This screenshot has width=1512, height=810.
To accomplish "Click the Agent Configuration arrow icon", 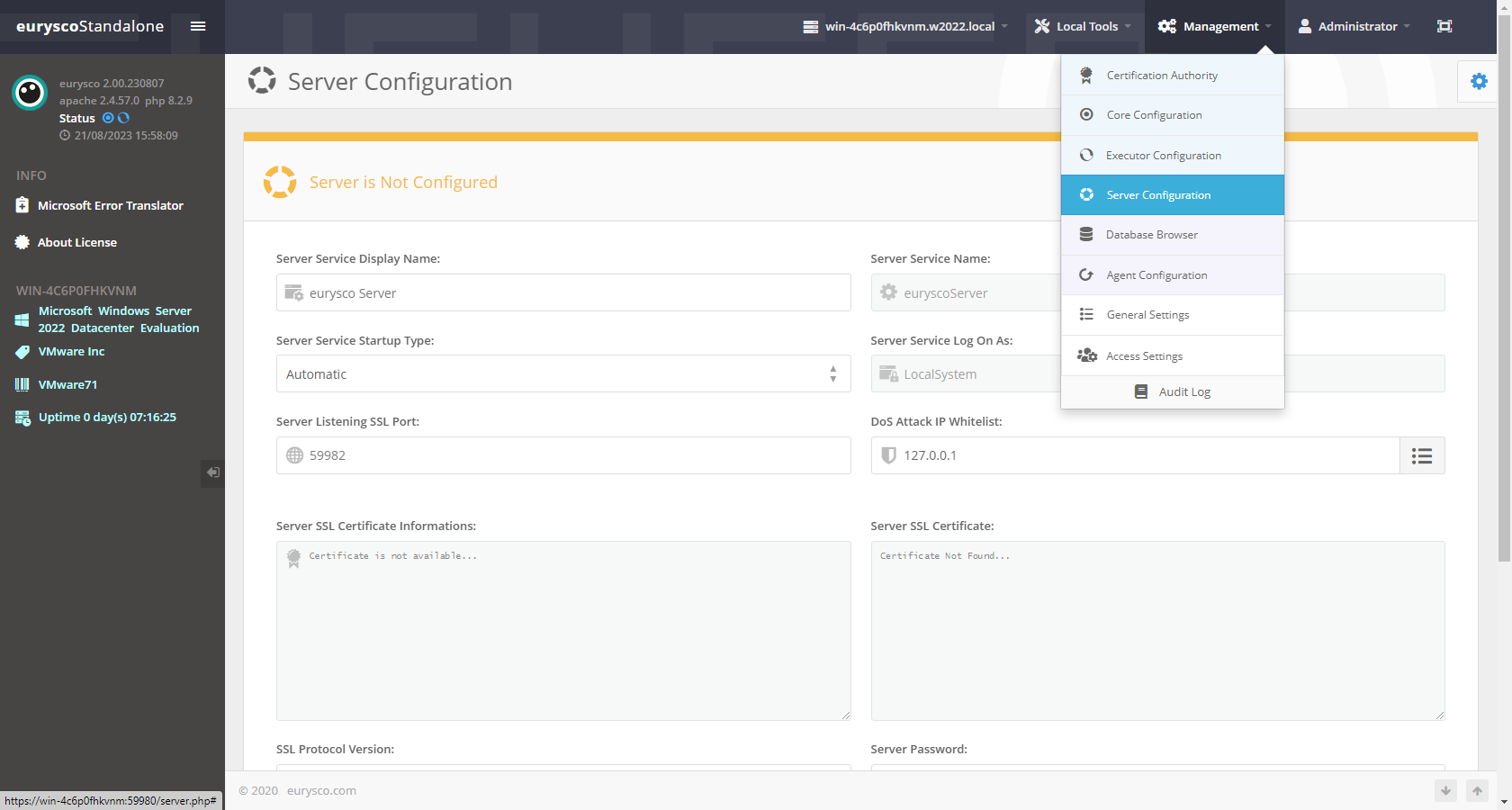I will pos(1086,274).
